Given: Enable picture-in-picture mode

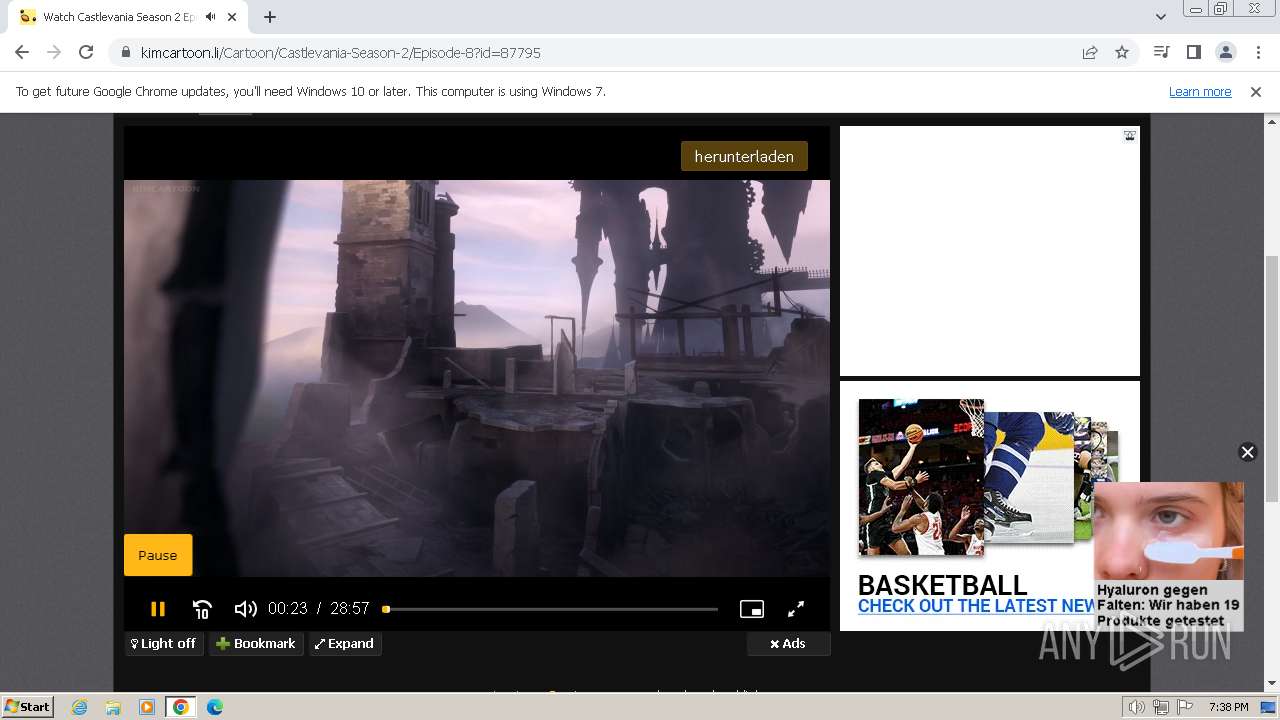Looking at the screenshot, I should [x=752, y=609].
